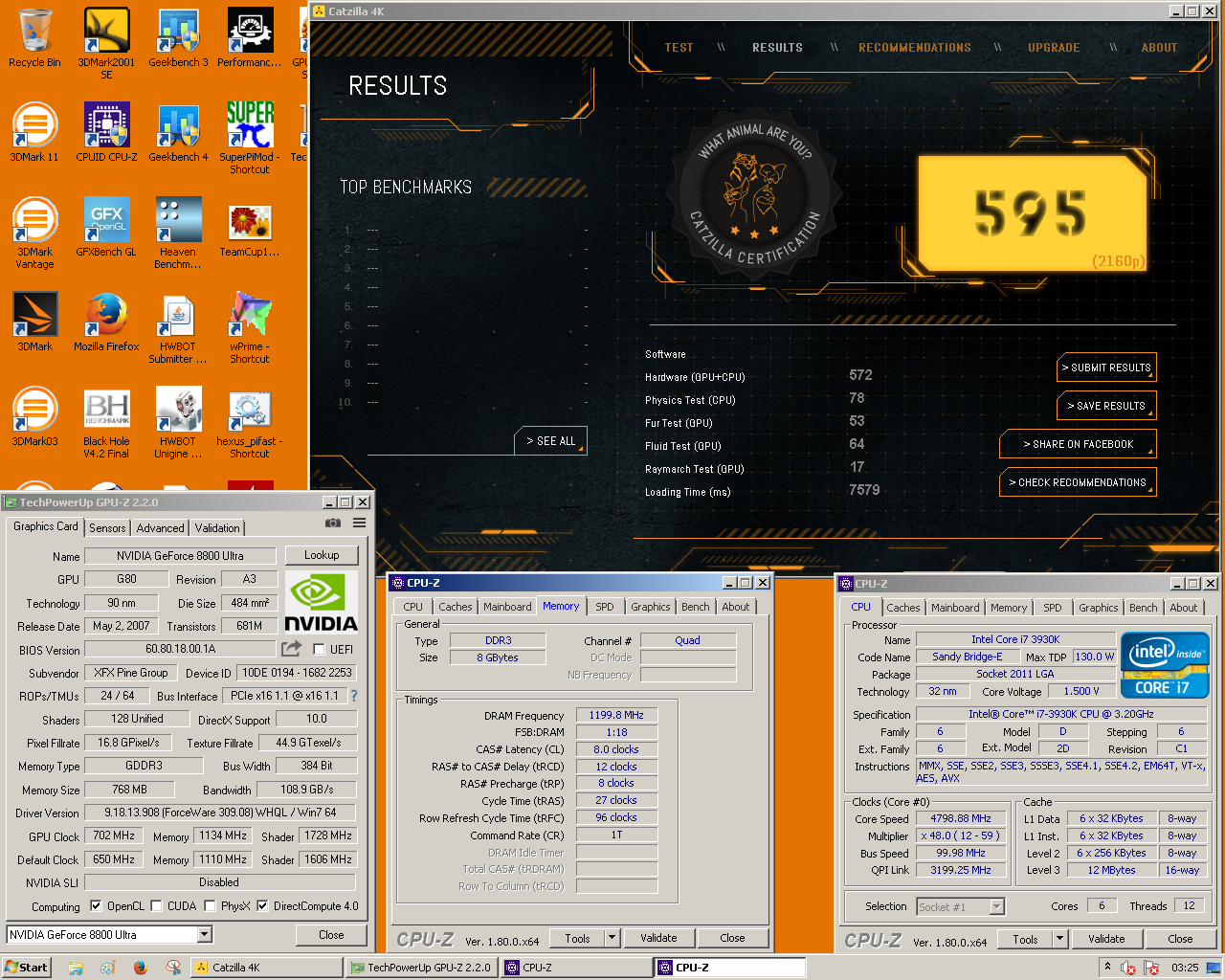The image size is (1225, 980).
Task: Click GPU name field NVIDIA GeForce 8800 Ultra
Action: [x=180, y=556]
